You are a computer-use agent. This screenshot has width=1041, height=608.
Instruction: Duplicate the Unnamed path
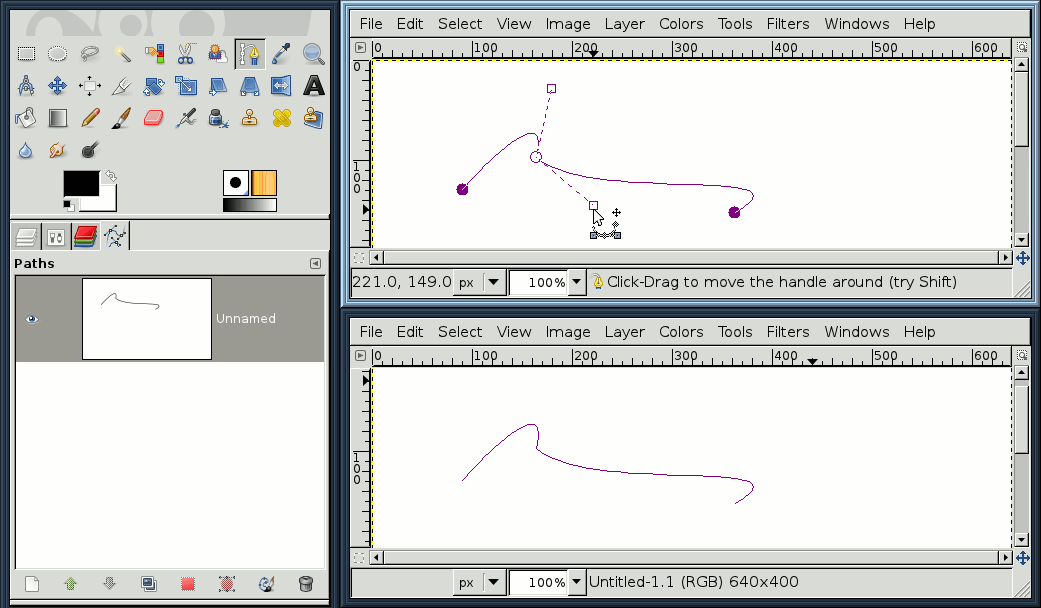point(149,584)
